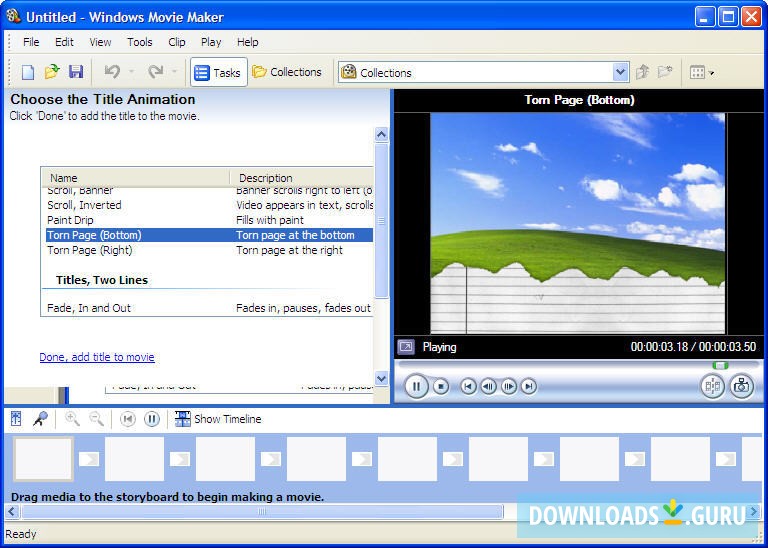Step to the Previous Frame

coord(488,386)
